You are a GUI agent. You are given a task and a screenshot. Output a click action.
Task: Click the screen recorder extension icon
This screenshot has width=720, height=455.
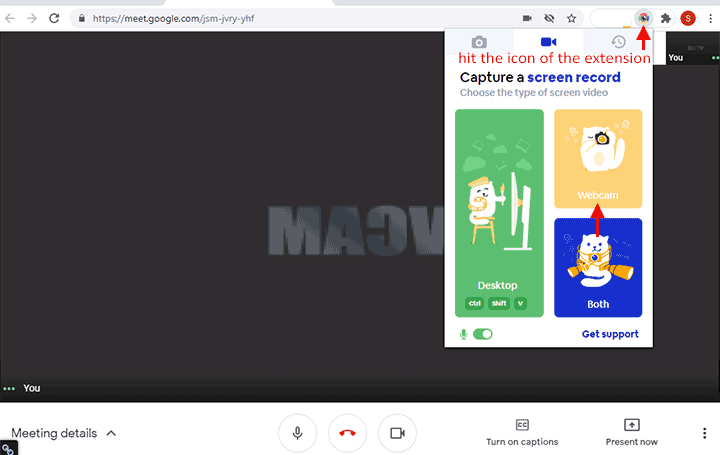click(x=644, y=18)
